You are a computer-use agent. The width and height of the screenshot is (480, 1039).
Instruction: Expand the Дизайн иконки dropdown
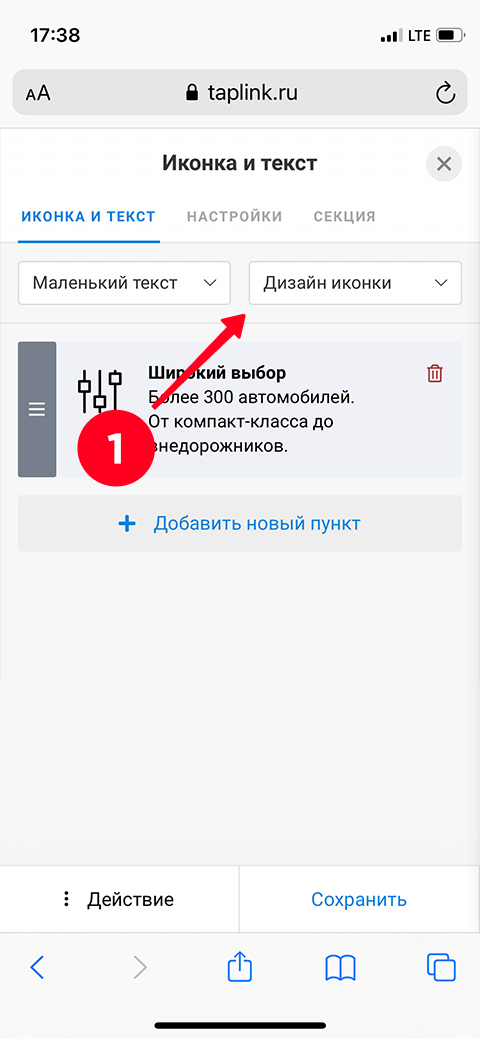click(x=355, y=283)
